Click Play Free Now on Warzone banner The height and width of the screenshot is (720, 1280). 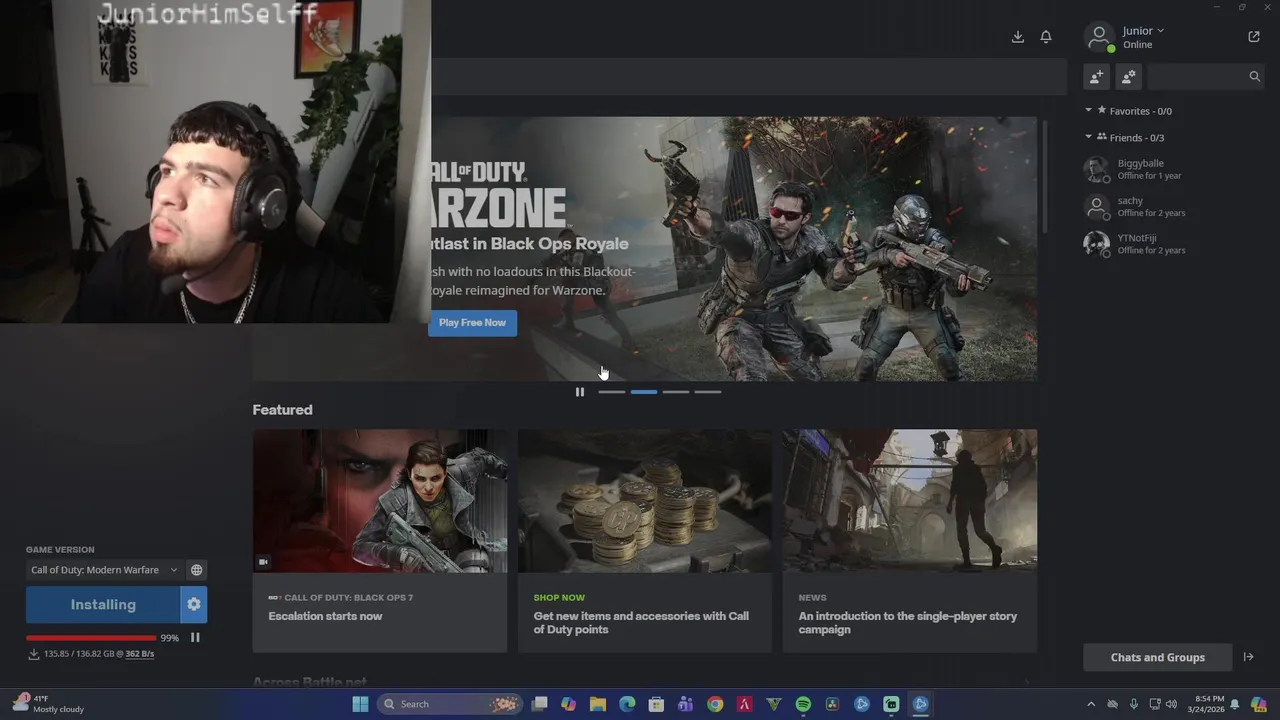pyautogui.click(x=473, y=323)
